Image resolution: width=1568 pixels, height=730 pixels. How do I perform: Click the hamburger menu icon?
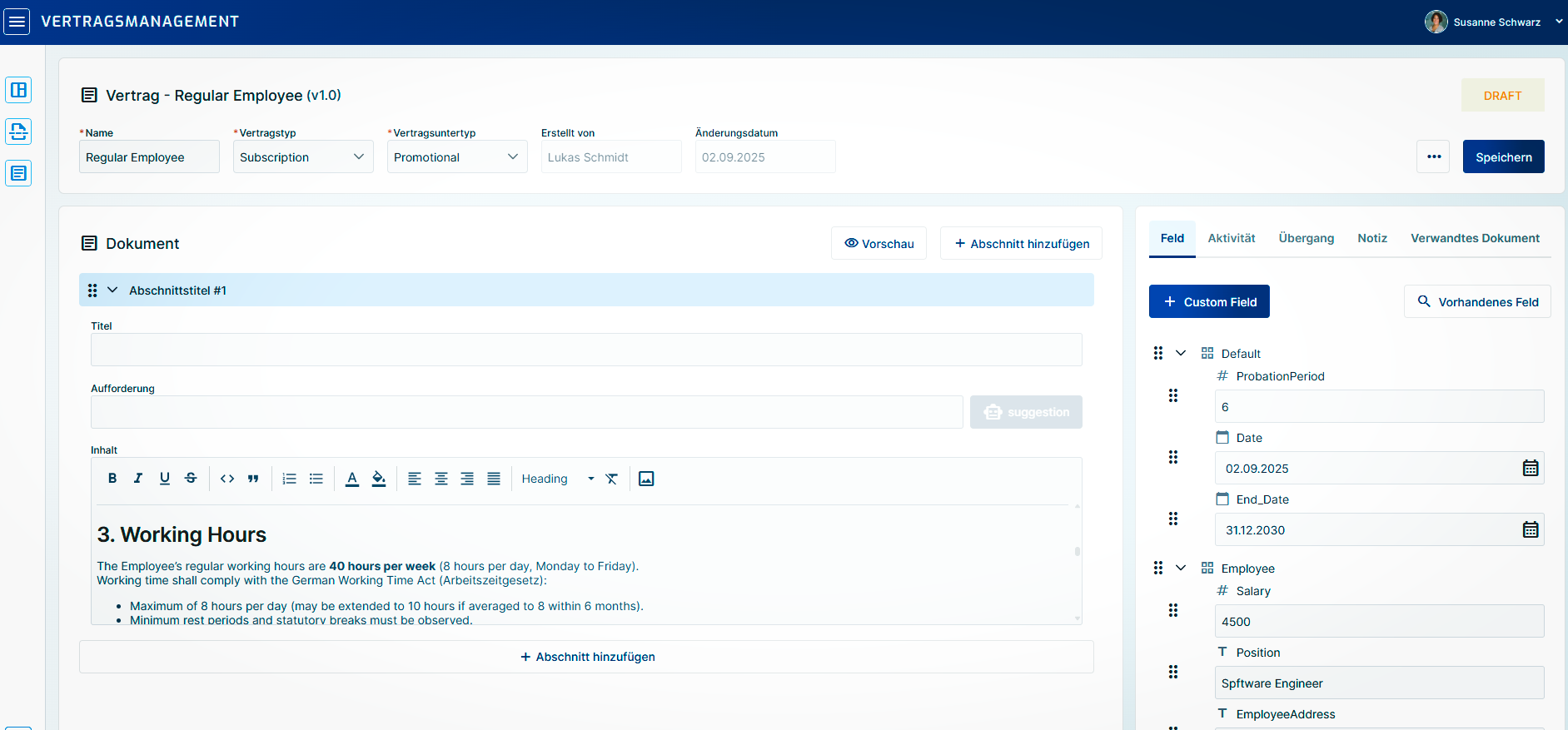coord(17,22)
